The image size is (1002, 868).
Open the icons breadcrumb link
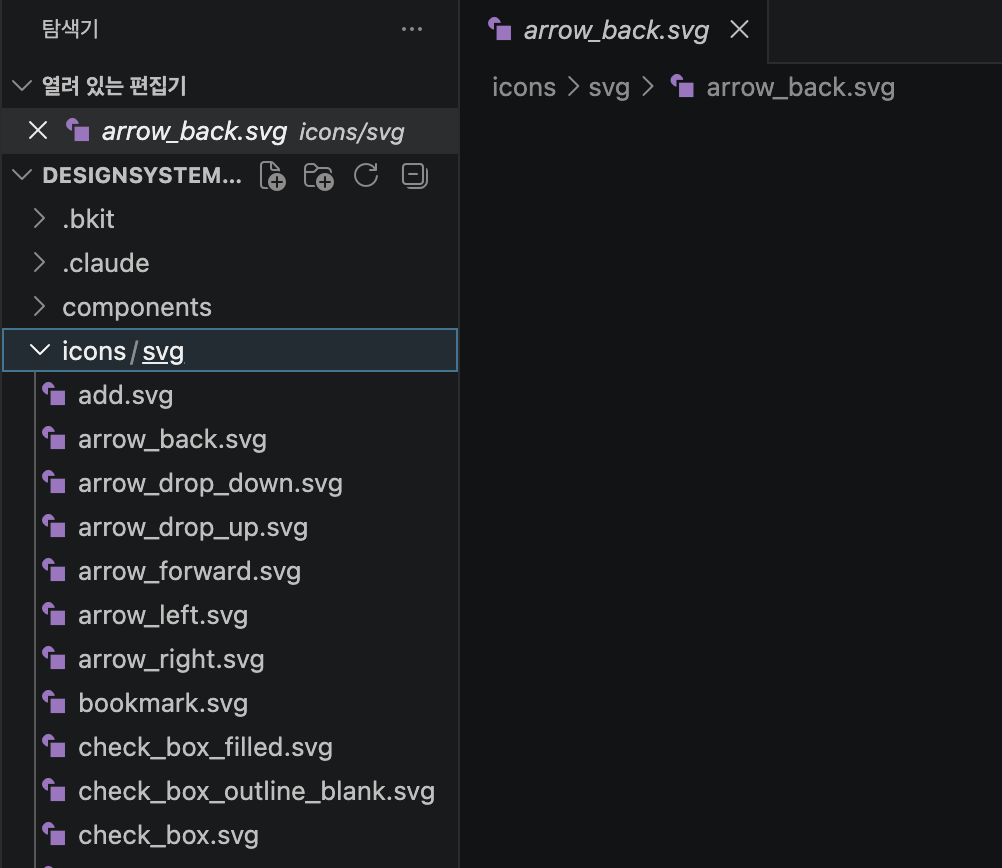coord(523,87)
